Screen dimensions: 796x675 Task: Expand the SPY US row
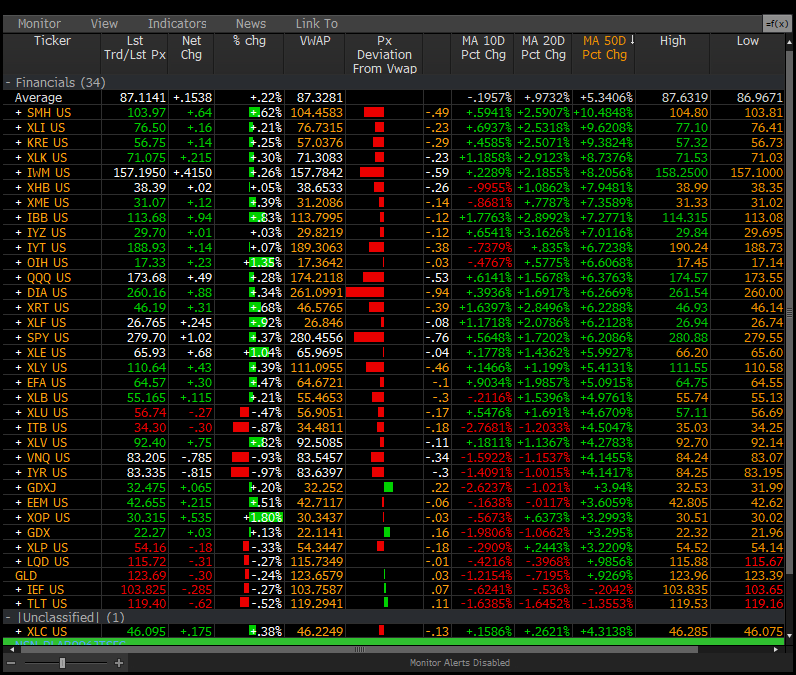18,338
